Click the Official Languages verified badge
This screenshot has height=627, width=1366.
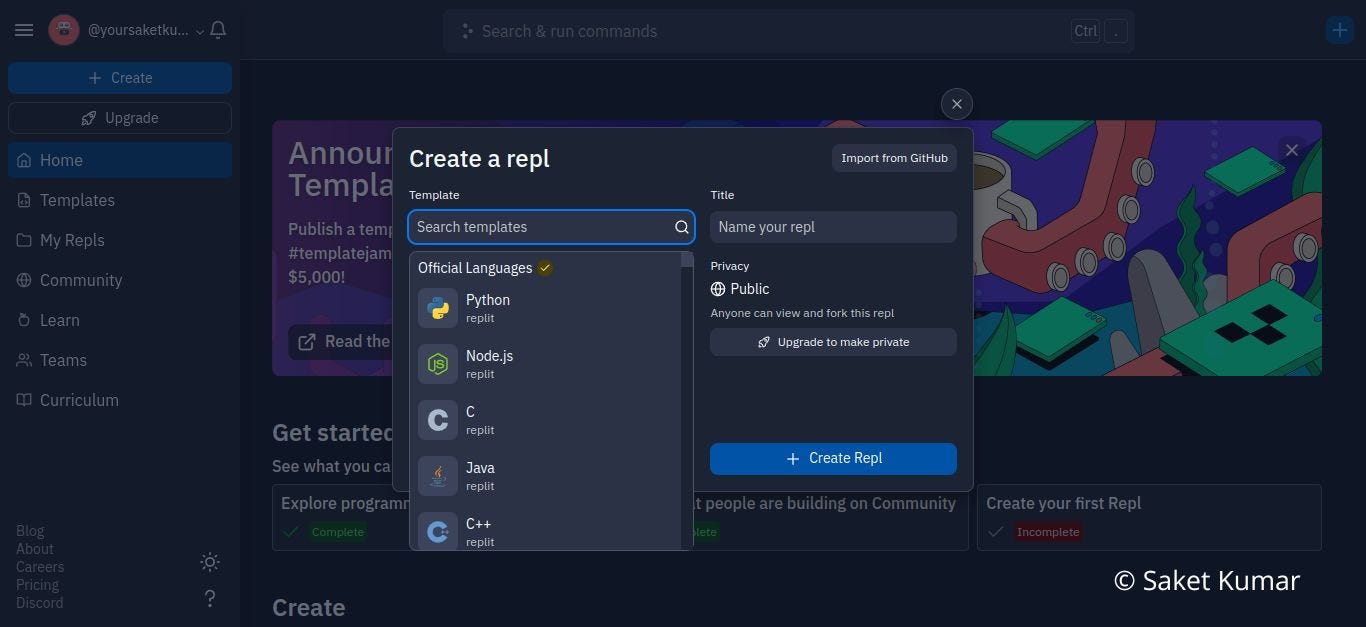545,268
